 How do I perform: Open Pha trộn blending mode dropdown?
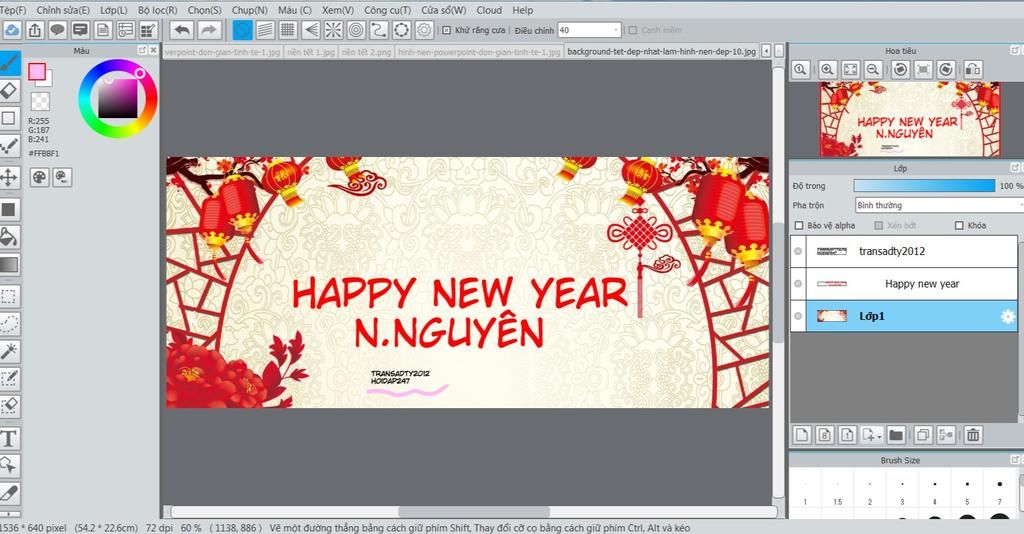(938, 205)
